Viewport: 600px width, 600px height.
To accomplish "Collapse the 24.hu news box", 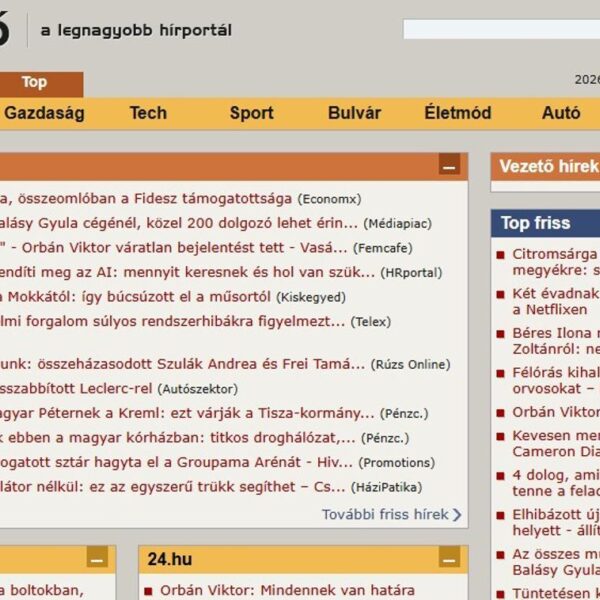I will (x=449, y=558).
